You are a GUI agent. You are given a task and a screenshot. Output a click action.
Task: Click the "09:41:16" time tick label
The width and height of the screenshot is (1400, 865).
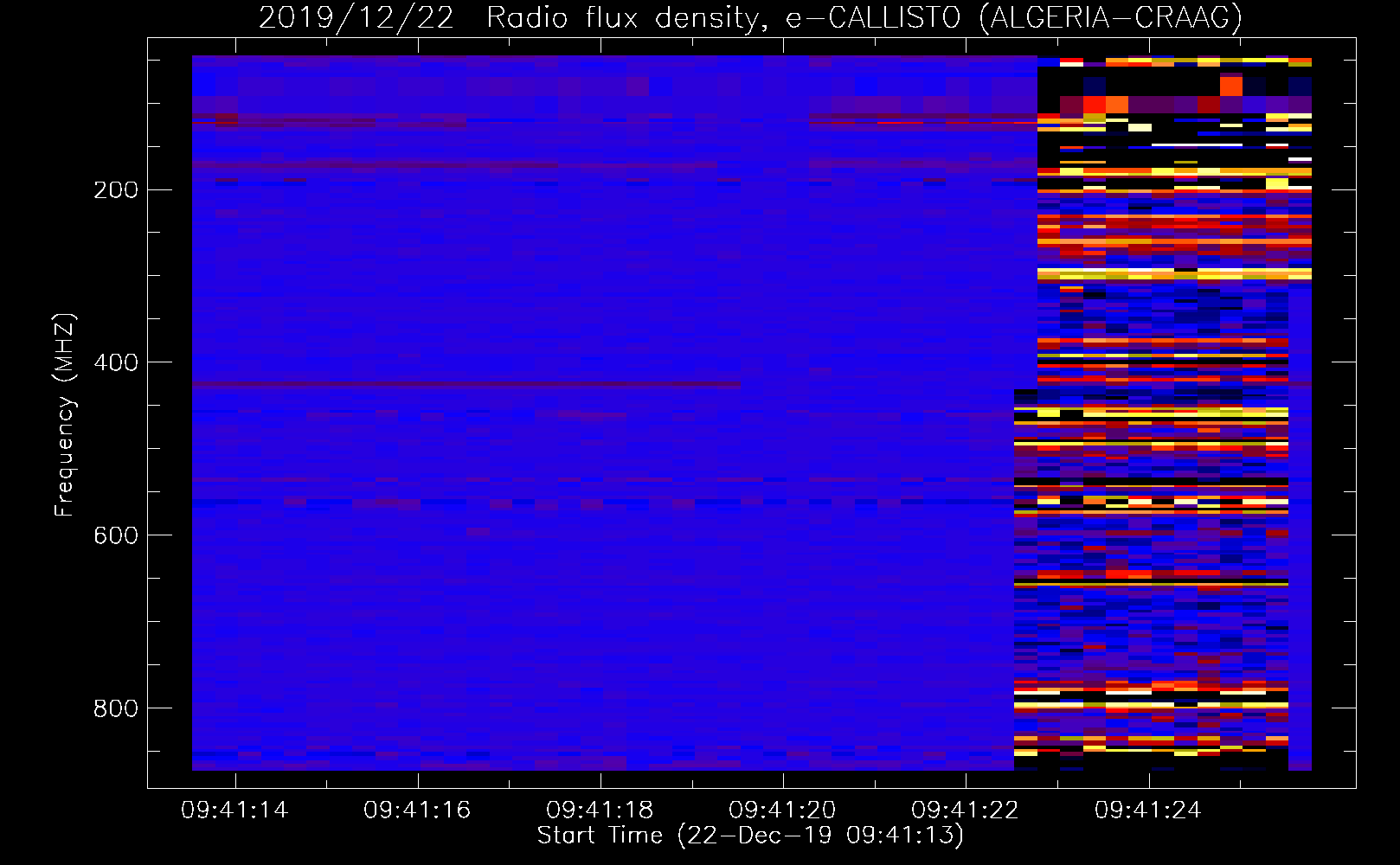click(x=417, y=811)
